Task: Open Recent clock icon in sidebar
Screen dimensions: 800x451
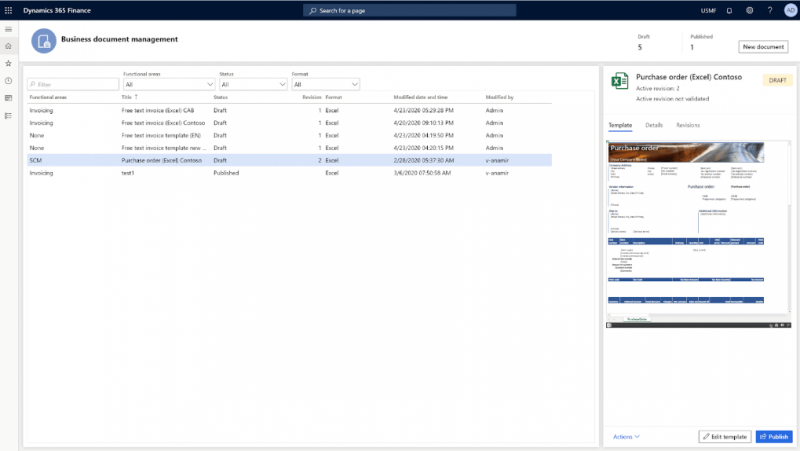Action: click(8, 81)
